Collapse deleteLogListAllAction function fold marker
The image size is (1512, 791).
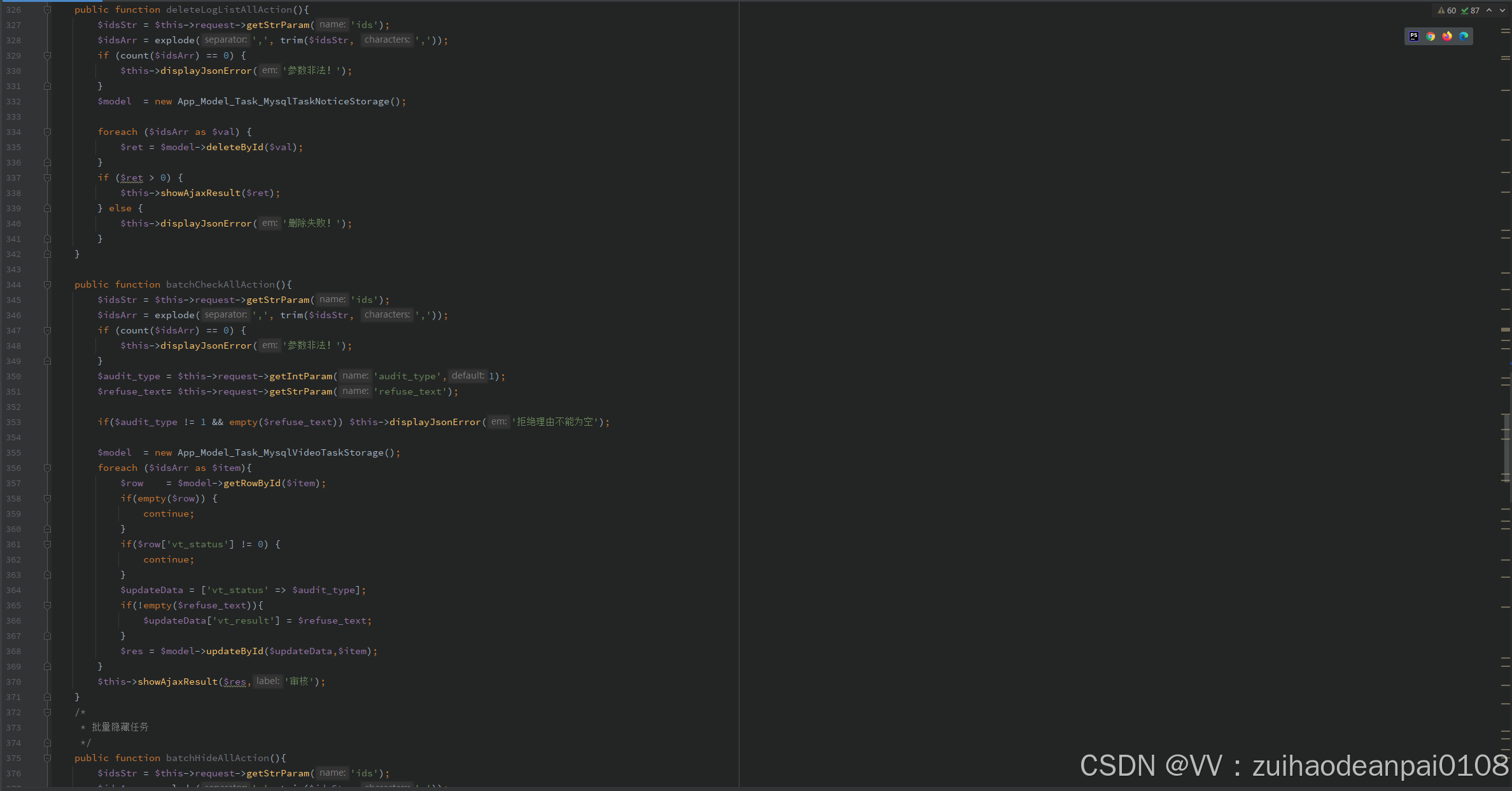[x=47, y=10]
